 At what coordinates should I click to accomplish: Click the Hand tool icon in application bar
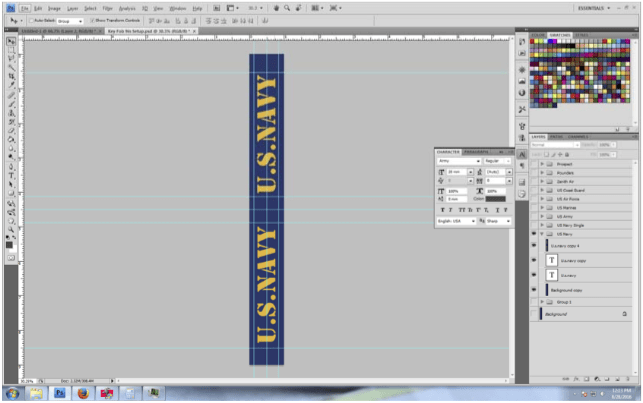(x=276, y=8)
